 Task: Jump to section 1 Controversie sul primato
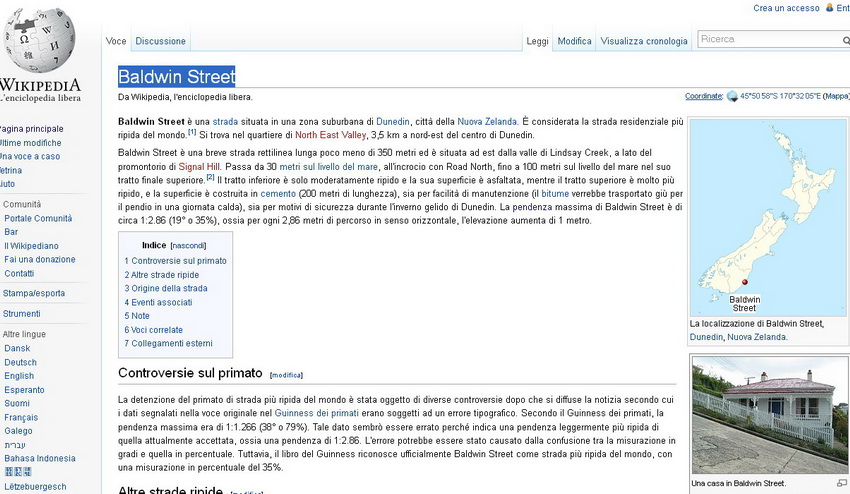click(x=176, y=261)
